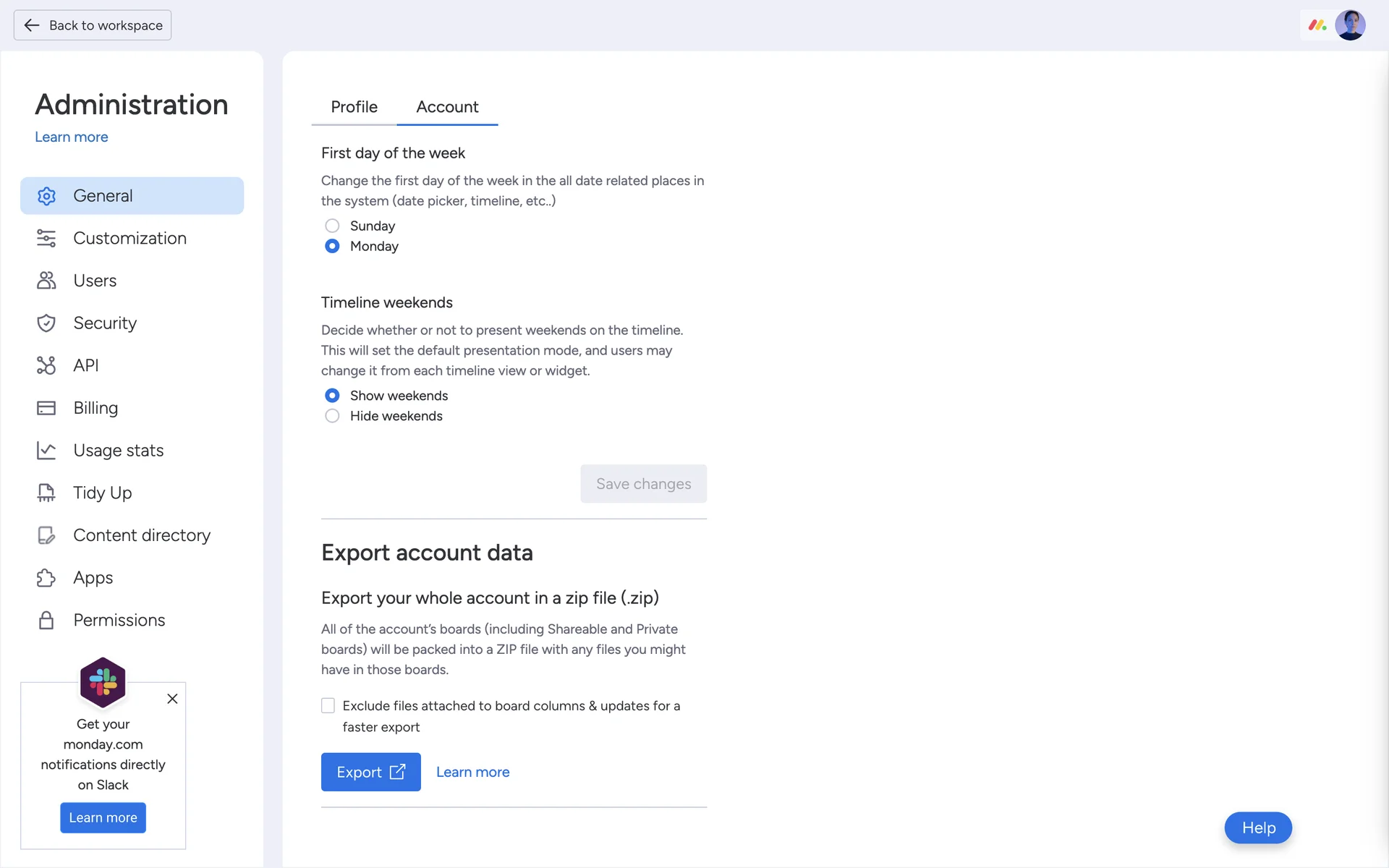
Task: Click the Usage stats chart icon
Action: pyautogui.click(x=46, y=451)
